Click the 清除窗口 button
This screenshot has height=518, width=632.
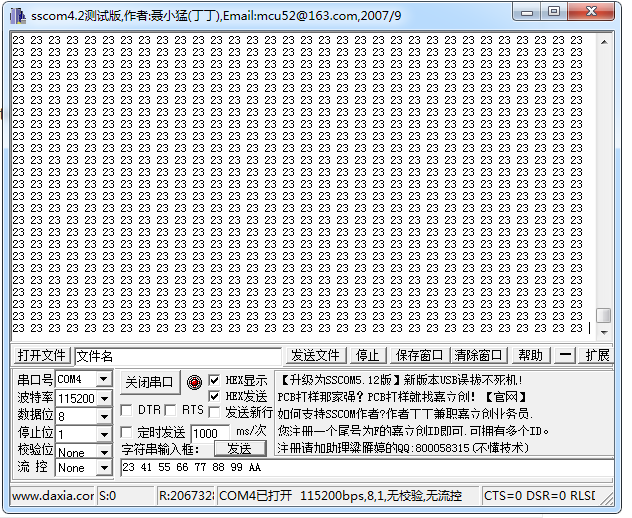(478, 356)
